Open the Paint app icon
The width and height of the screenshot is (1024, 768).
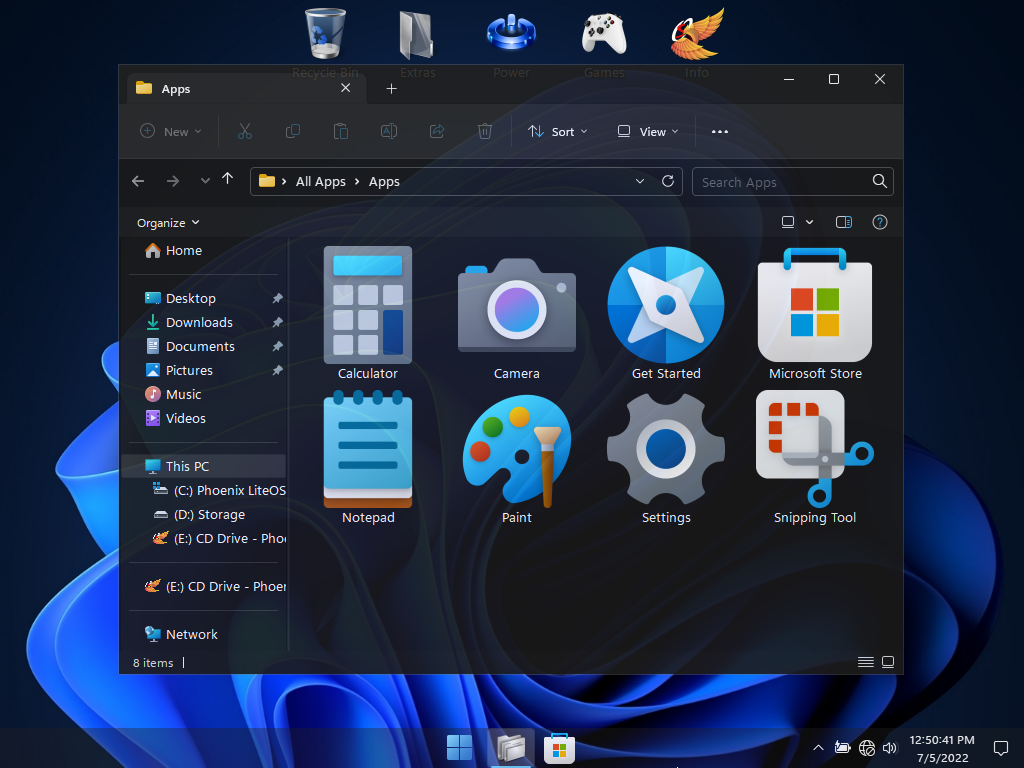(517, 451)
